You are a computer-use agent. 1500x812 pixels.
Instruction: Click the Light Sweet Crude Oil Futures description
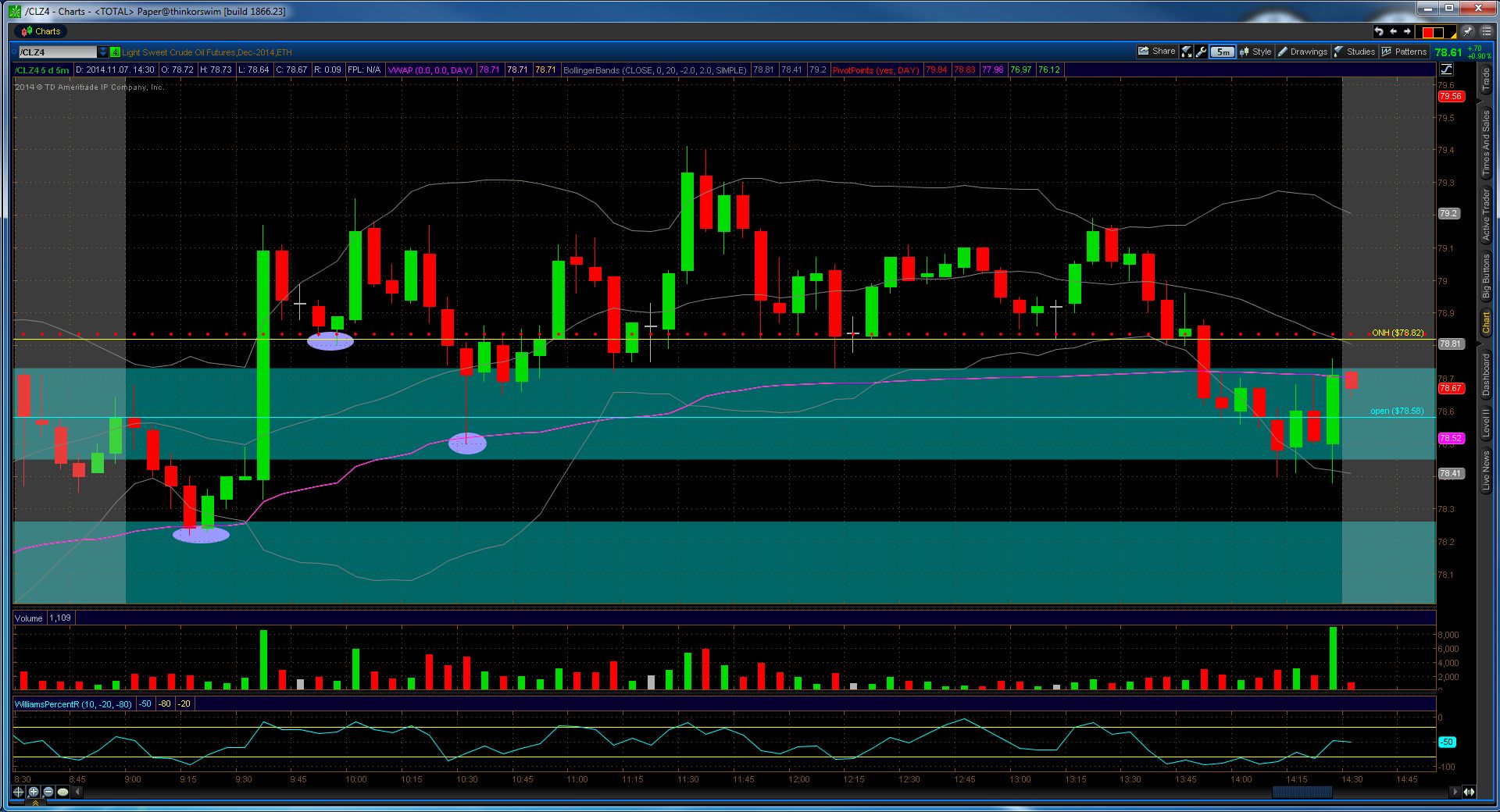tap(207, 52)
